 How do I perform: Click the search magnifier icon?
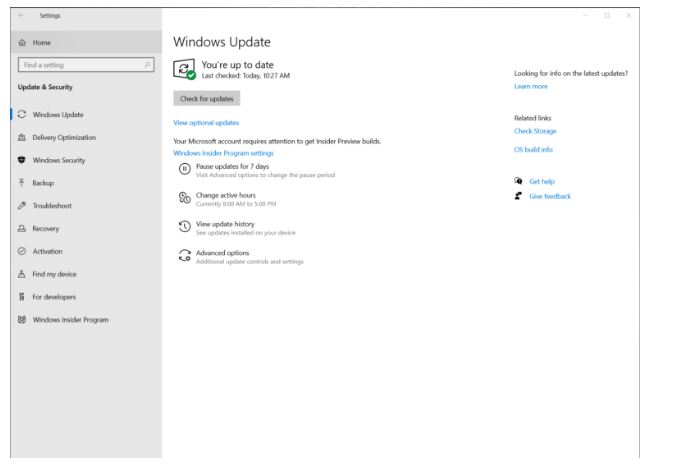pyautogui.click(x=148, y=65)
